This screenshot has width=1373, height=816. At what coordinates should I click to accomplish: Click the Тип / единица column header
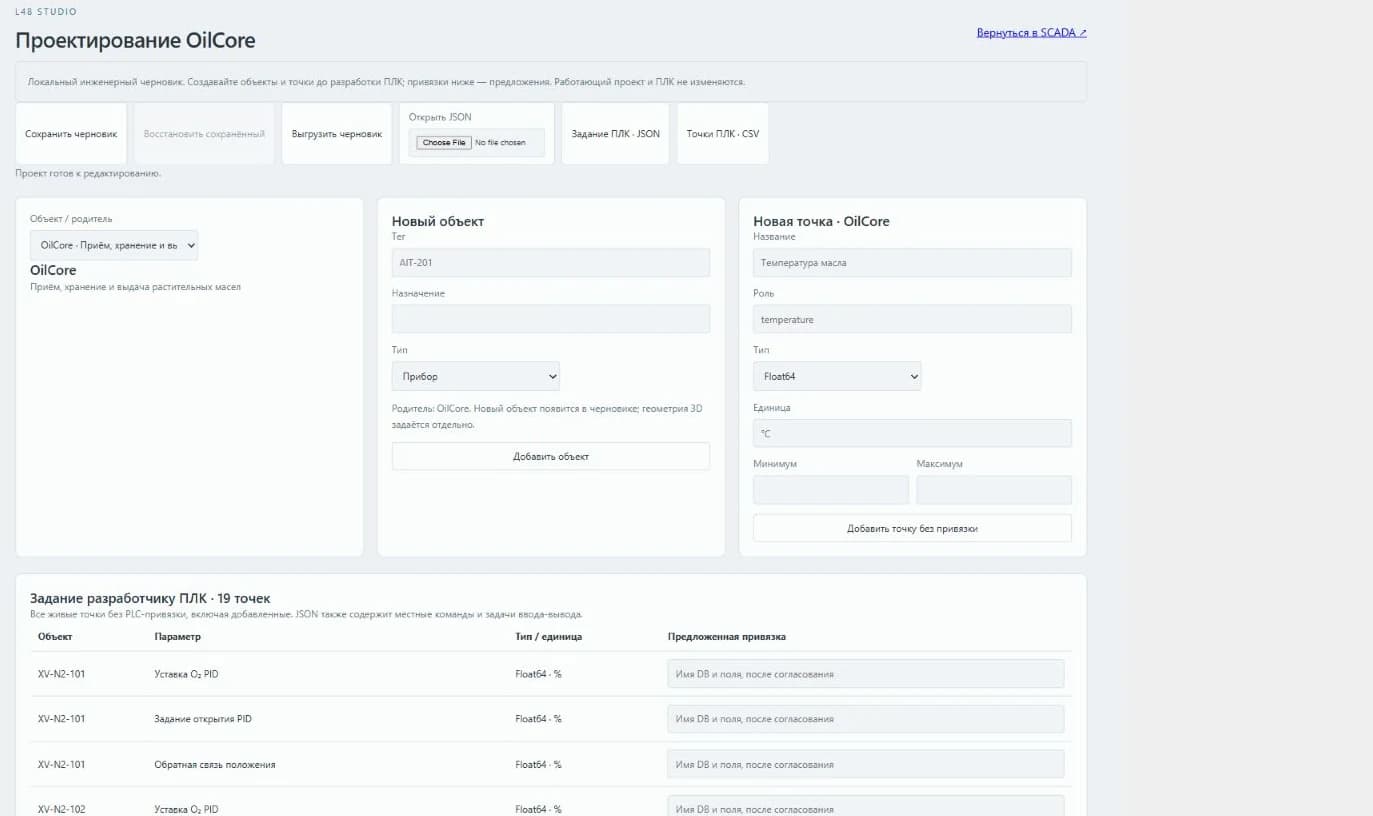[549, 636]
